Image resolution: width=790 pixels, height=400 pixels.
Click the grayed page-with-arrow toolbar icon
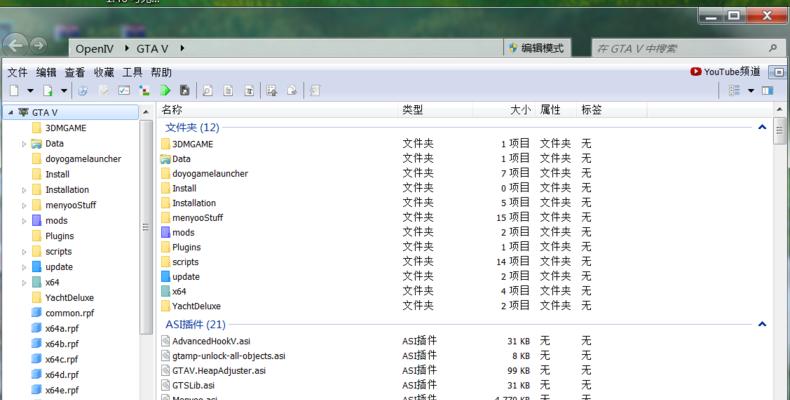pos(292,91)
